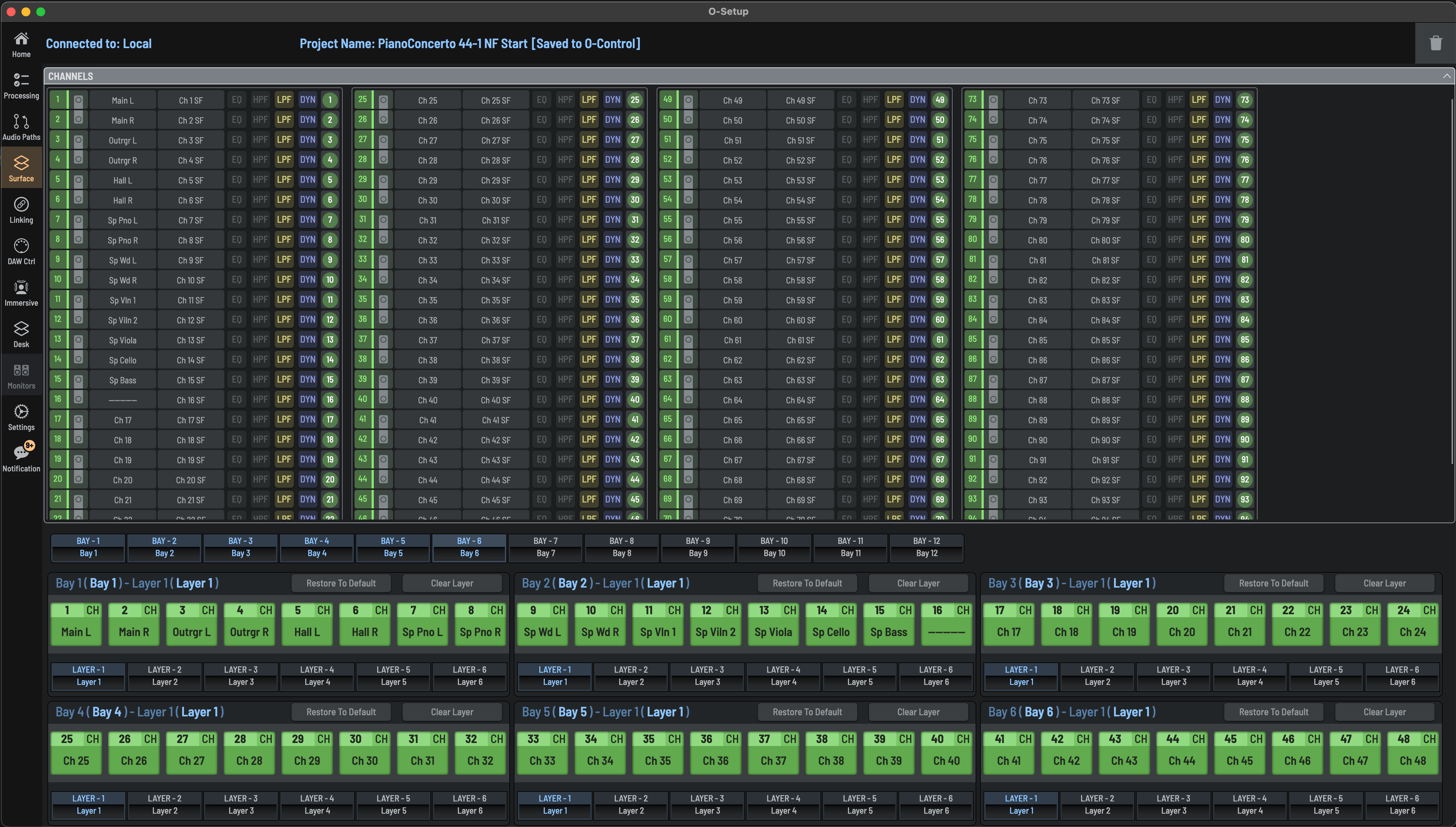Open the Processing section

pyautogui.click(x=21, y=86)
